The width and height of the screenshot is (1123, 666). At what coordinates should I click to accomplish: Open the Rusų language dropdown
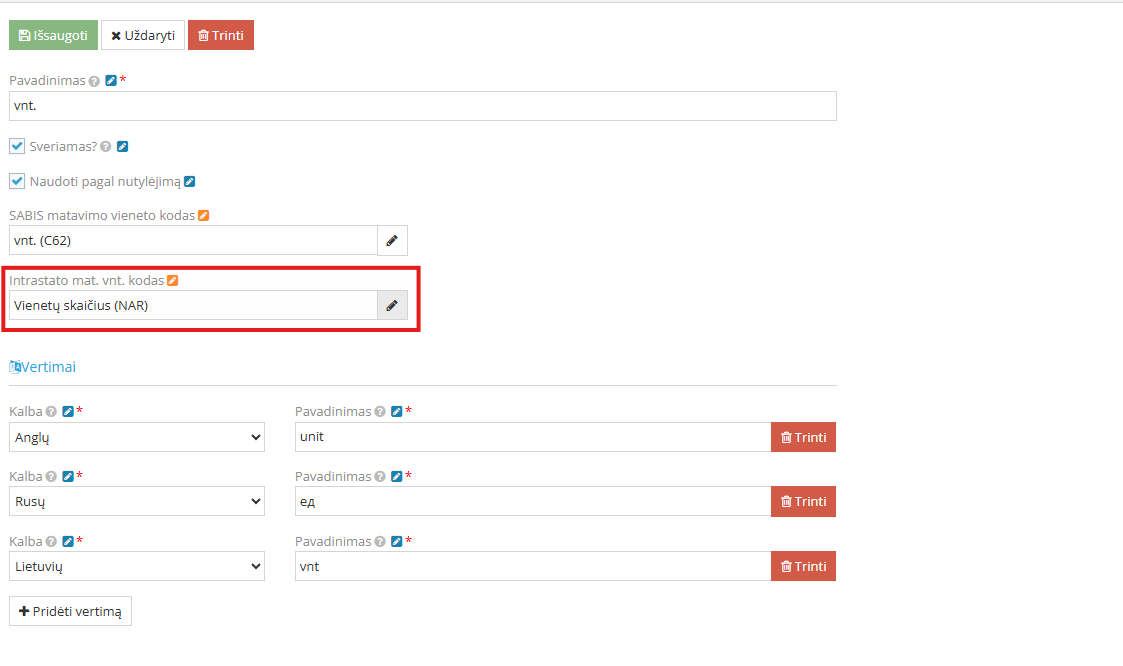click(137, 501)
